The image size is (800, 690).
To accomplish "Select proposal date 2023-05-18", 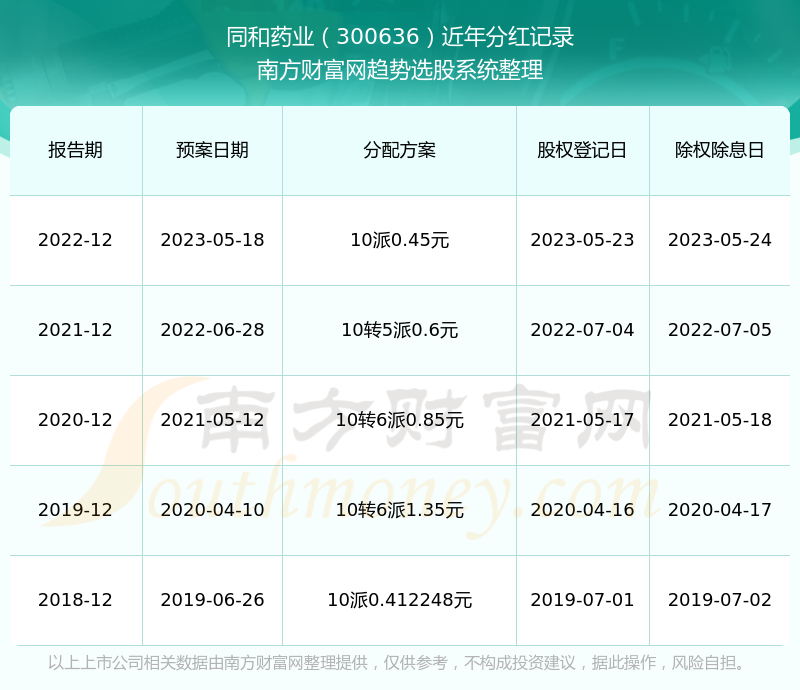I will [x=212, y=240].
